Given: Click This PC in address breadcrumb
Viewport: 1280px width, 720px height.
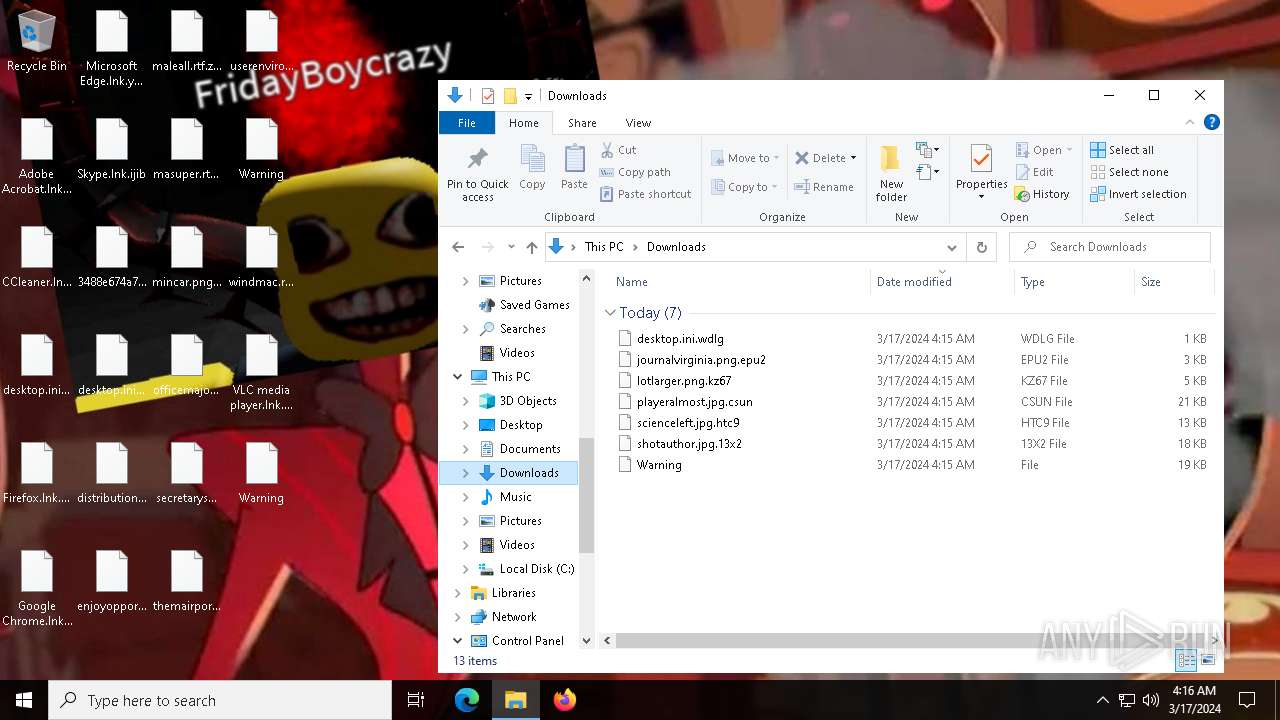Looking at the screenshot, I should (604, 247).
